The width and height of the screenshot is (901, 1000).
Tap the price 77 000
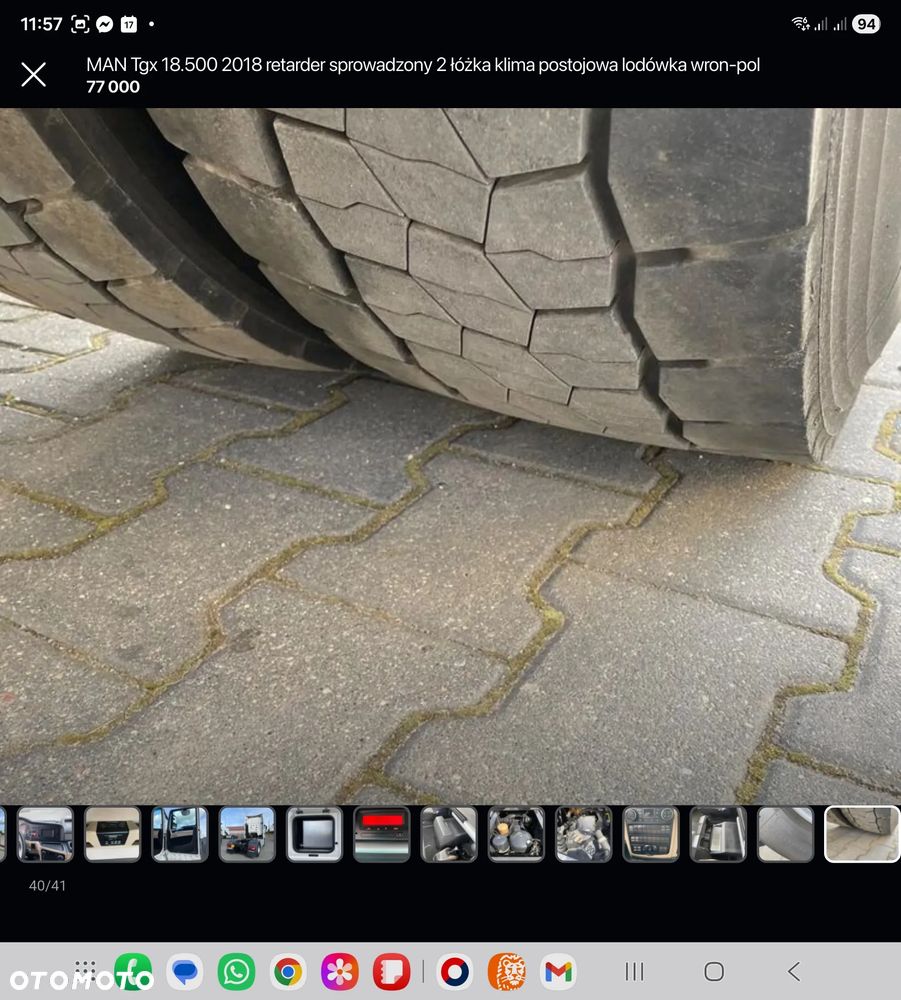pos(113,87)
